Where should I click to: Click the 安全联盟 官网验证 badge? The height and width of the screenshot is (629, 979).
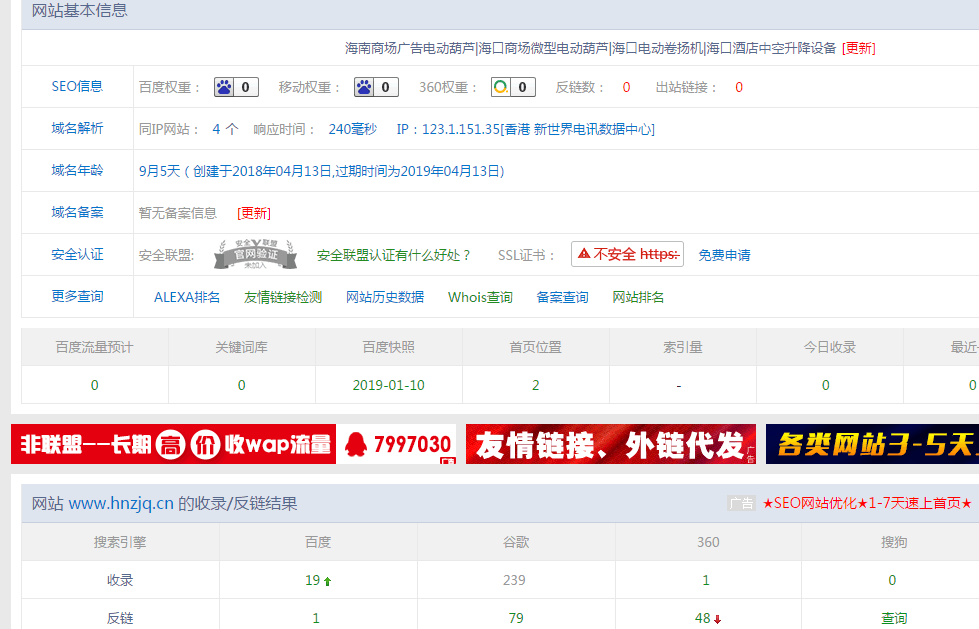(x=255, y=255)
